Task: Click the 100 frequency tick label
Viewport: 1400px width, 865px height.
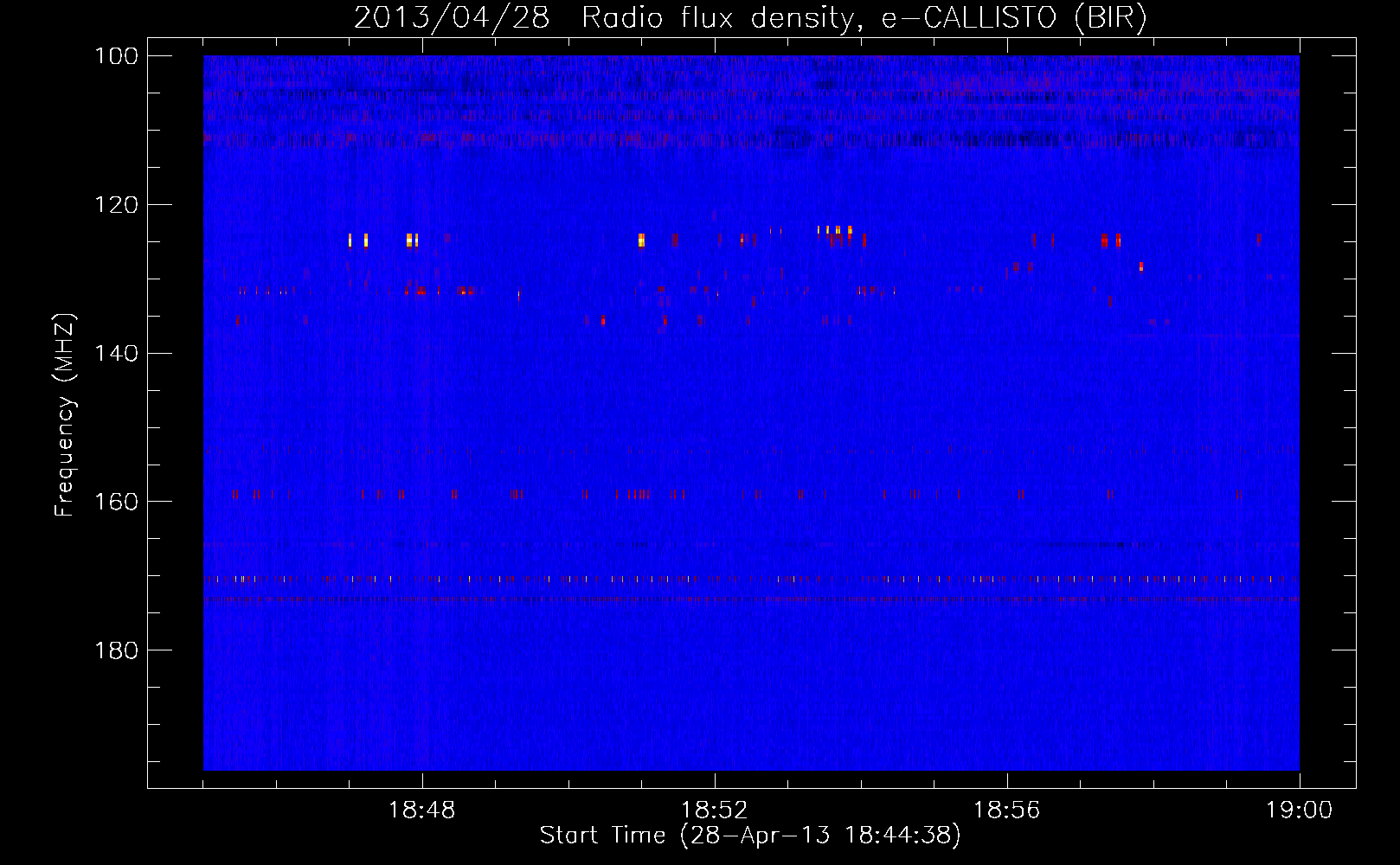Action: click(x=116, y=56)
